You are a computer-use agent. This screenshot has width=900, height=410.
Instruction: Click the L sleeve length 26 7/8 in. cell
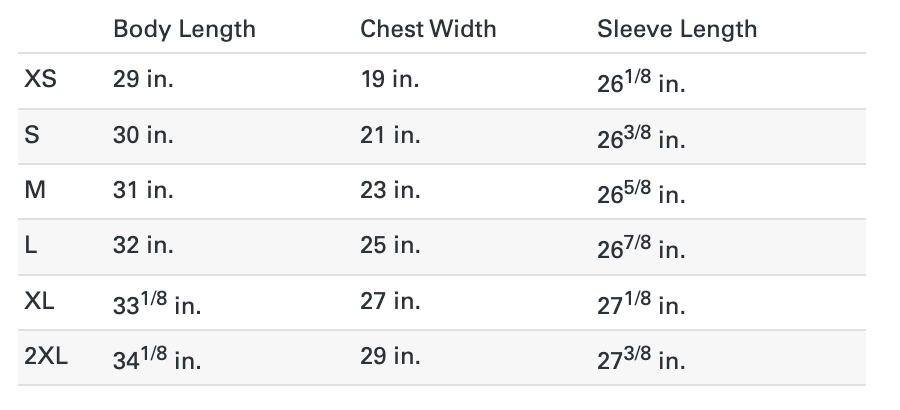click(641, 247)
